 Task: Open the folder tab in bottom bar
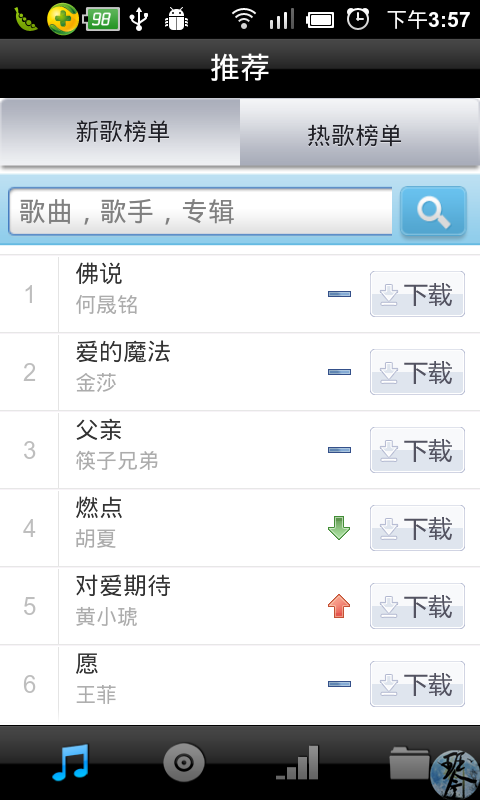pos(410,763)
